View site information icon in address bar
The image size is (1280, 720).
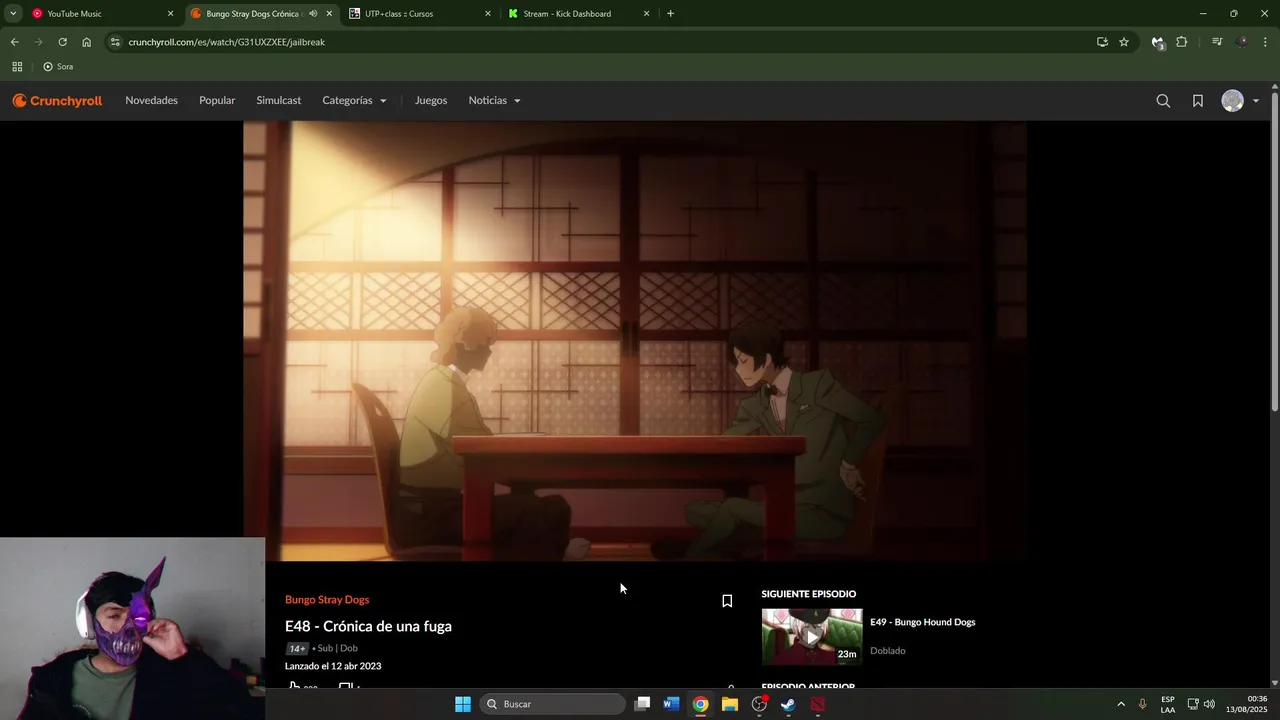116,42
